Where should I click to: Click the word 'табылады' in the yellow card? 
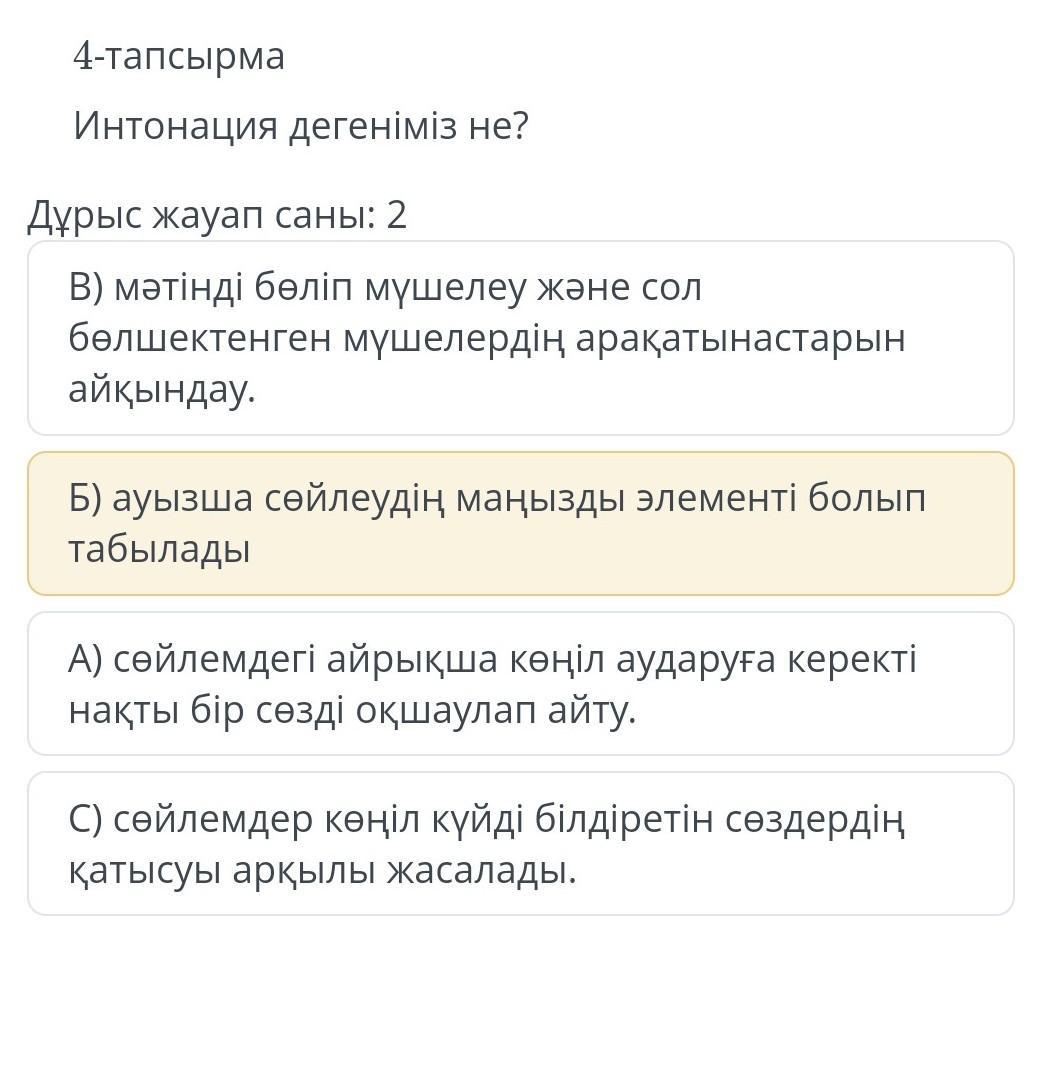click(160, 549)
